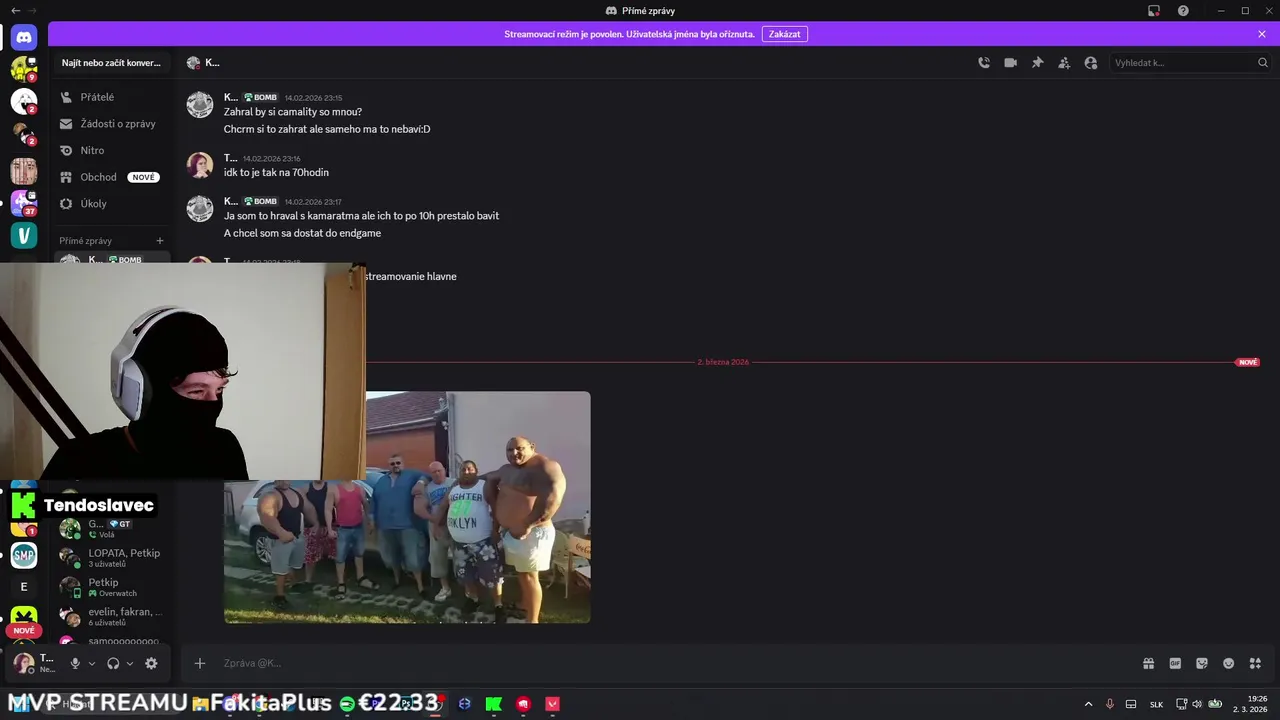This screenshot has height=720, width=1280.
Task: Start a video call
Action: [x=1011, y=62]
